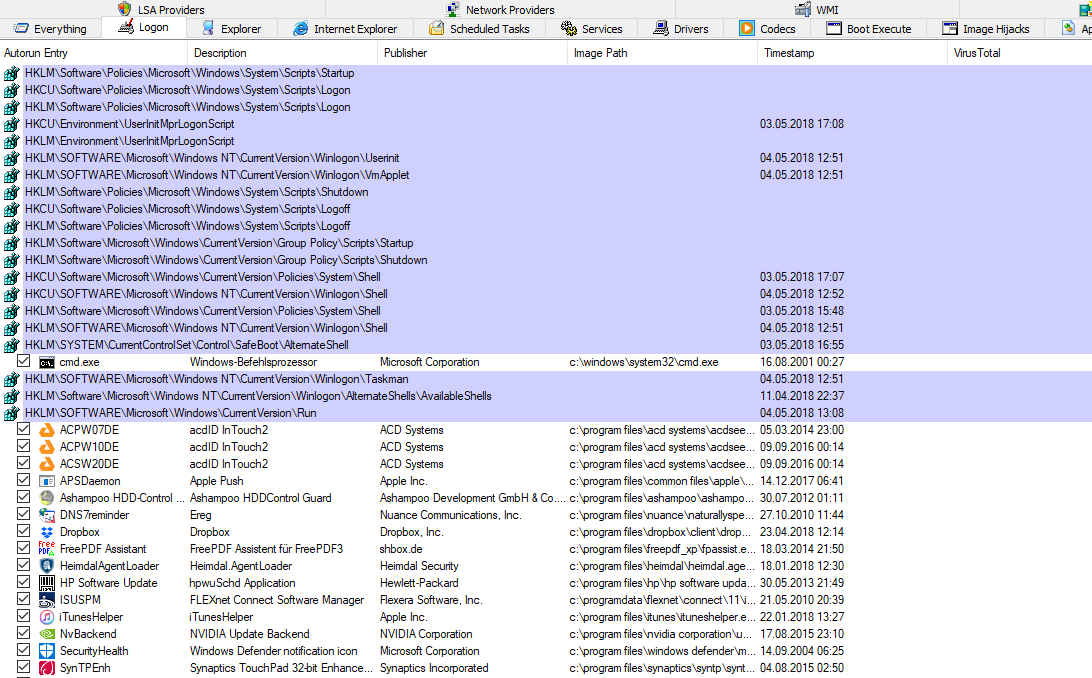
Task: Click the ISUSPM icon
Action: click(x=47, y=600)
